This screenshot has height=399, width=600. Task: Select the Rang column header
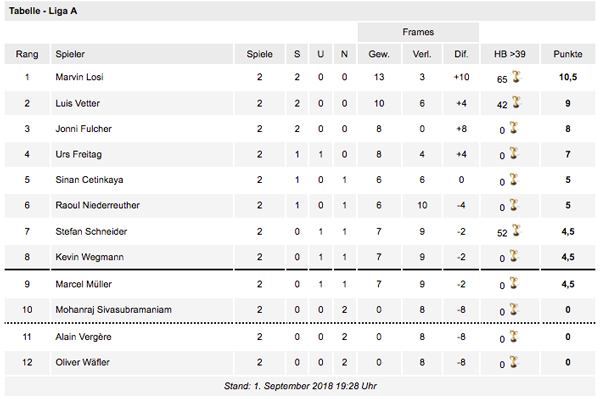point(27,54)
